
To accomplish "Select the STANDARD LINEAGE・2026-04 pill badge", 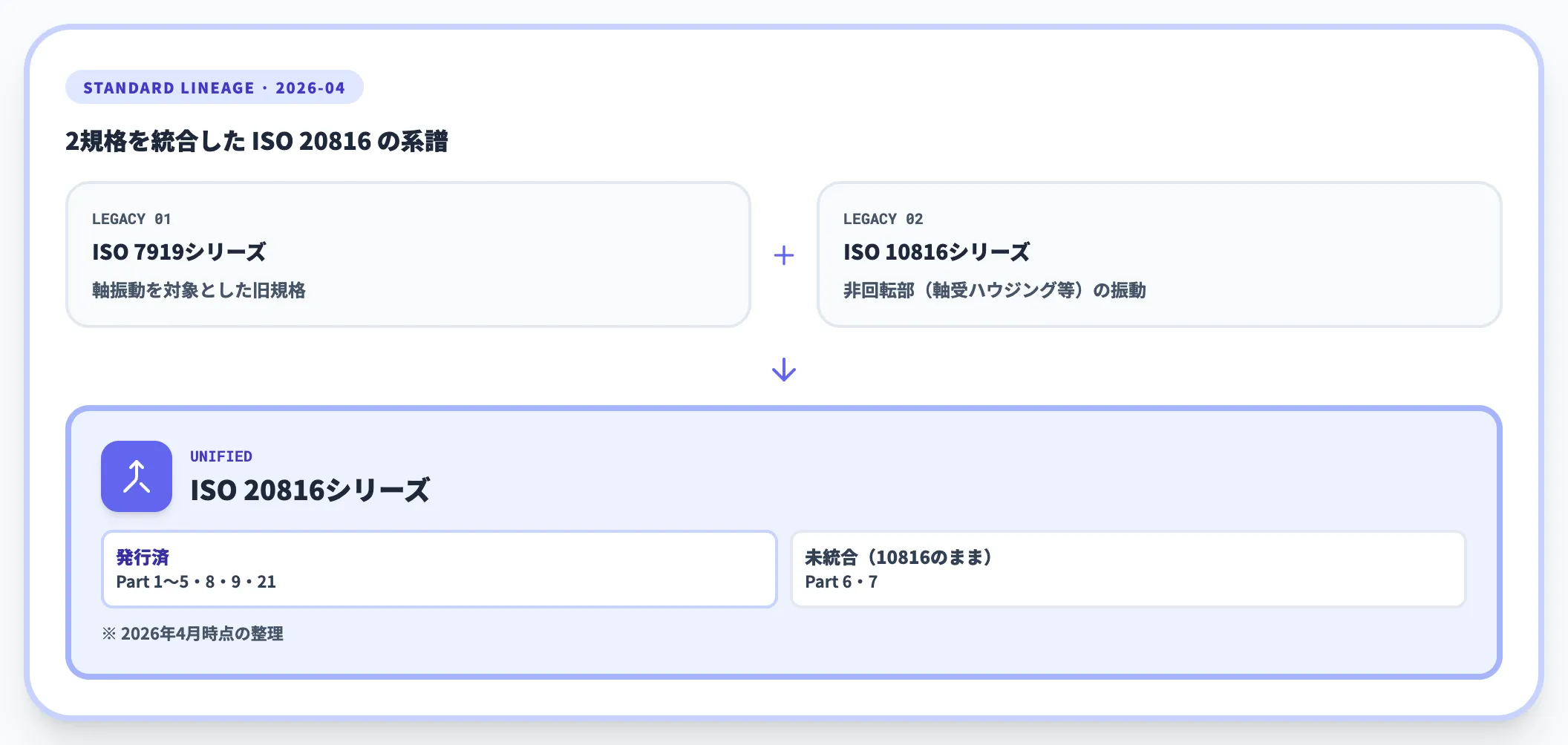I will pyautogui.click(x=214, y=87).
